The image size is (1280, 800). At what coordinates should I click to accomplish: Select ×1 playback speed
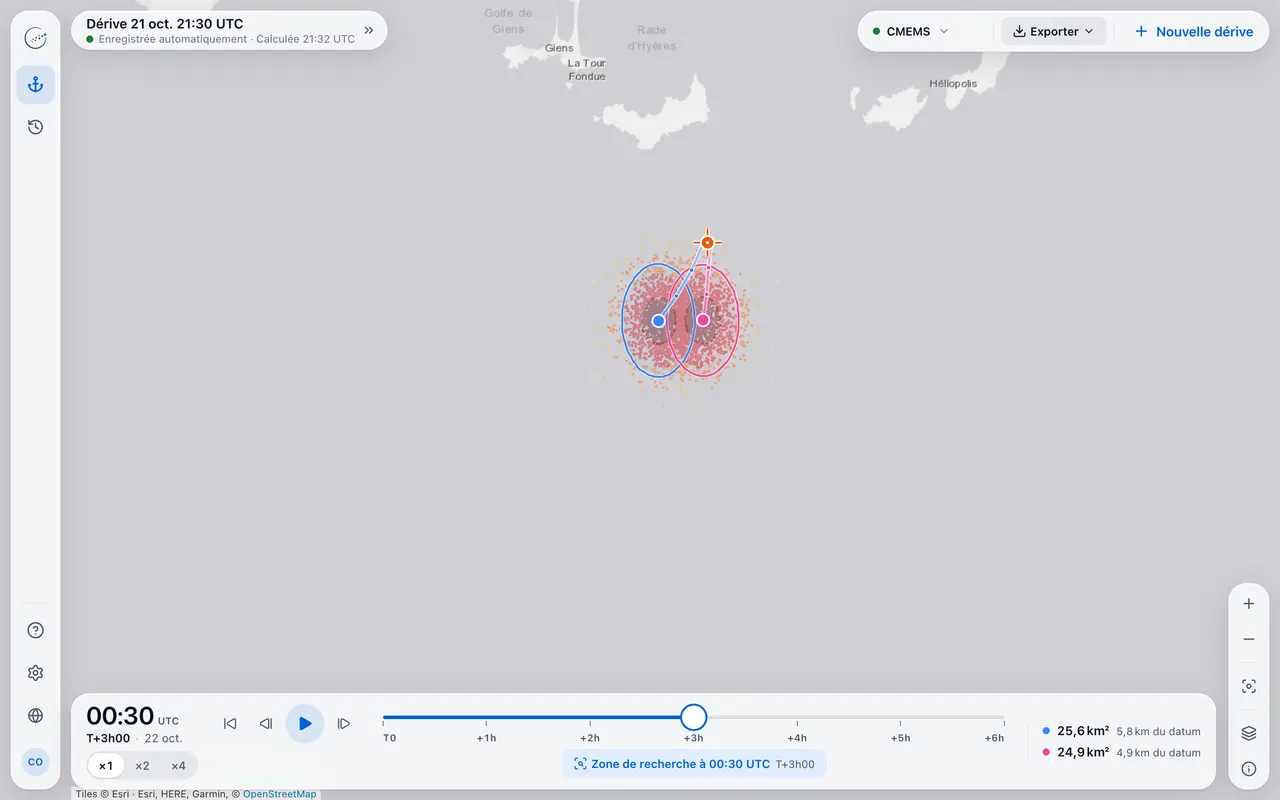pos(106,766)
